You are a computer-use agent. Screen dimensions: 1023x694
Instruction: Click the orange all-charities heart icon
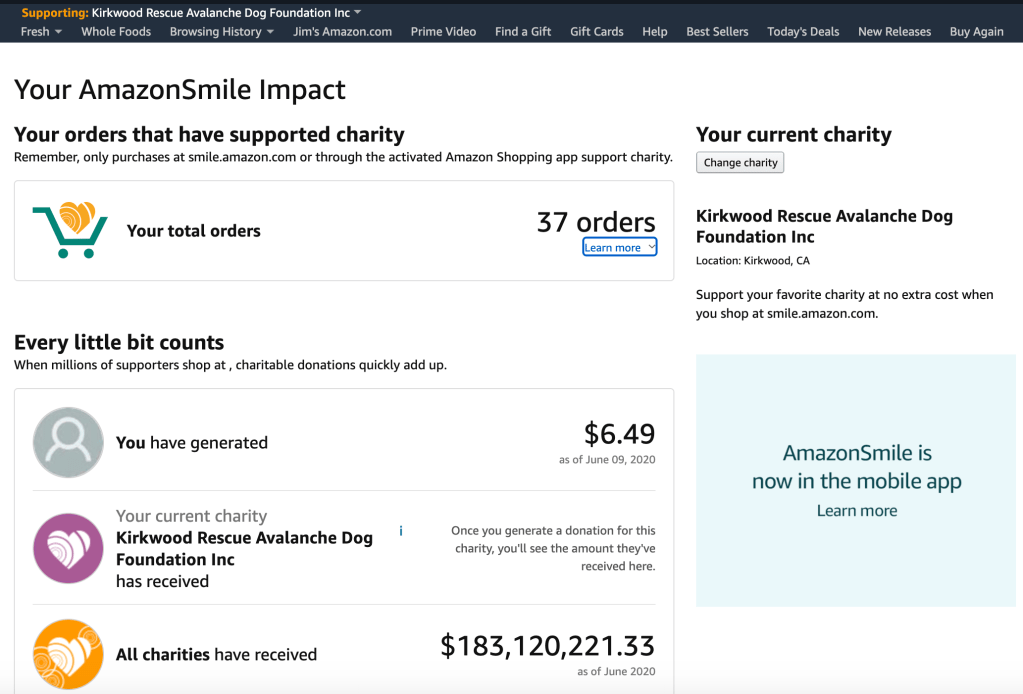click(x=68, y=654)
